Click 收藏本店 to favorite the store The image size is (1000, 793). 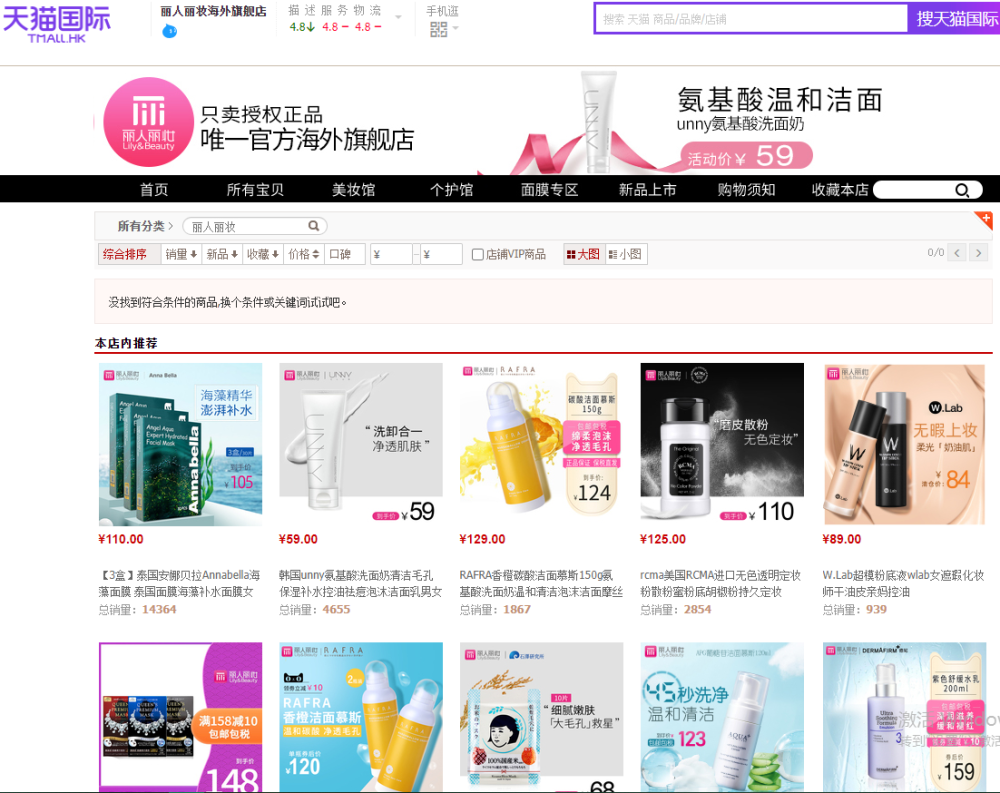(x=840, y=189)
